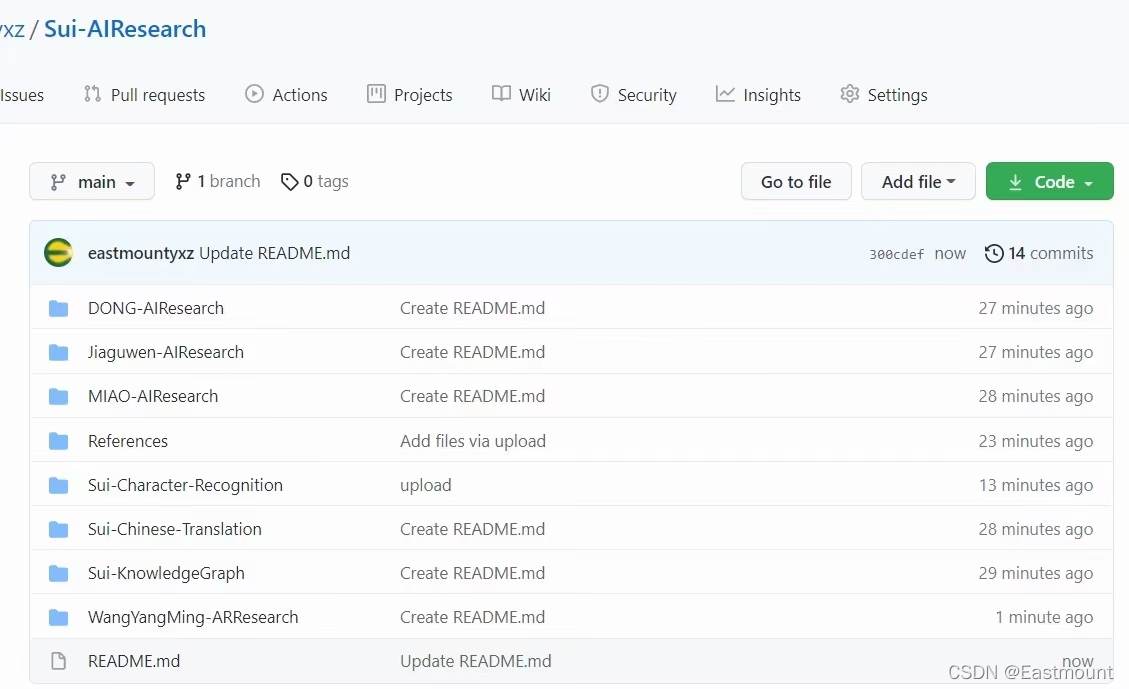Go to the Pull requests tab

[x=144, y=94]
